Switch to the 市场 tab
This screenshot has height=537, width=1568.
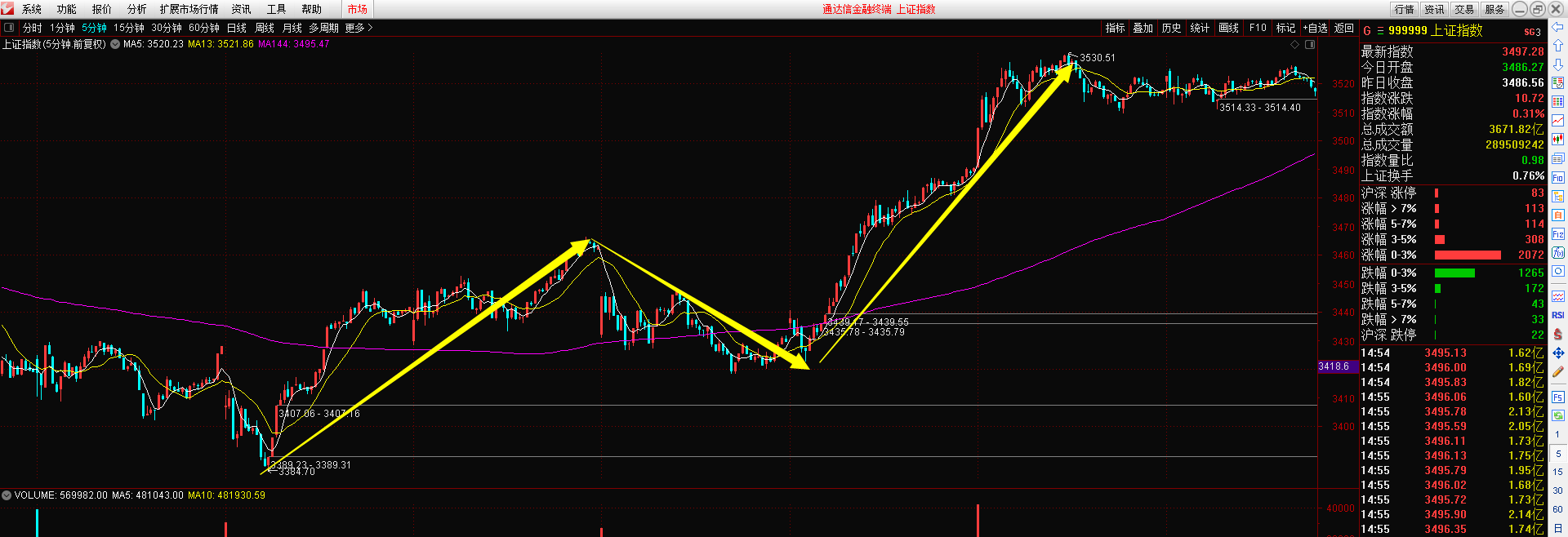pyautogui.click(x=358, y=9)
